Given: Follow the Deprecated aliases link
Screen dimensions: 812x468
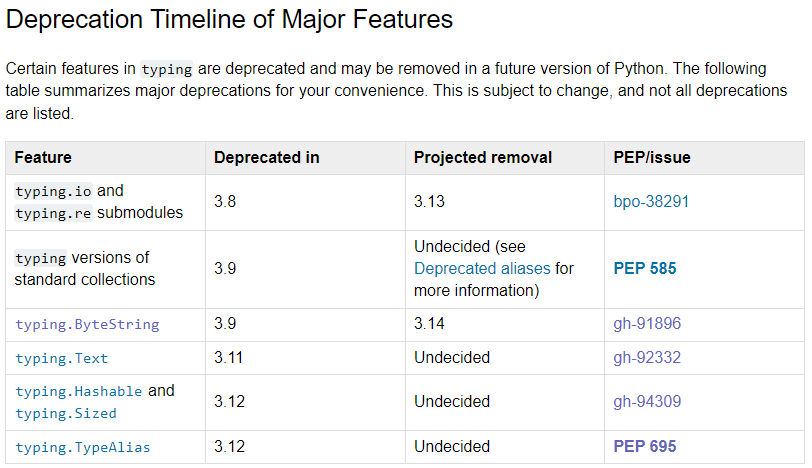Looking at the screenshot, I should (x=484, y=268).
